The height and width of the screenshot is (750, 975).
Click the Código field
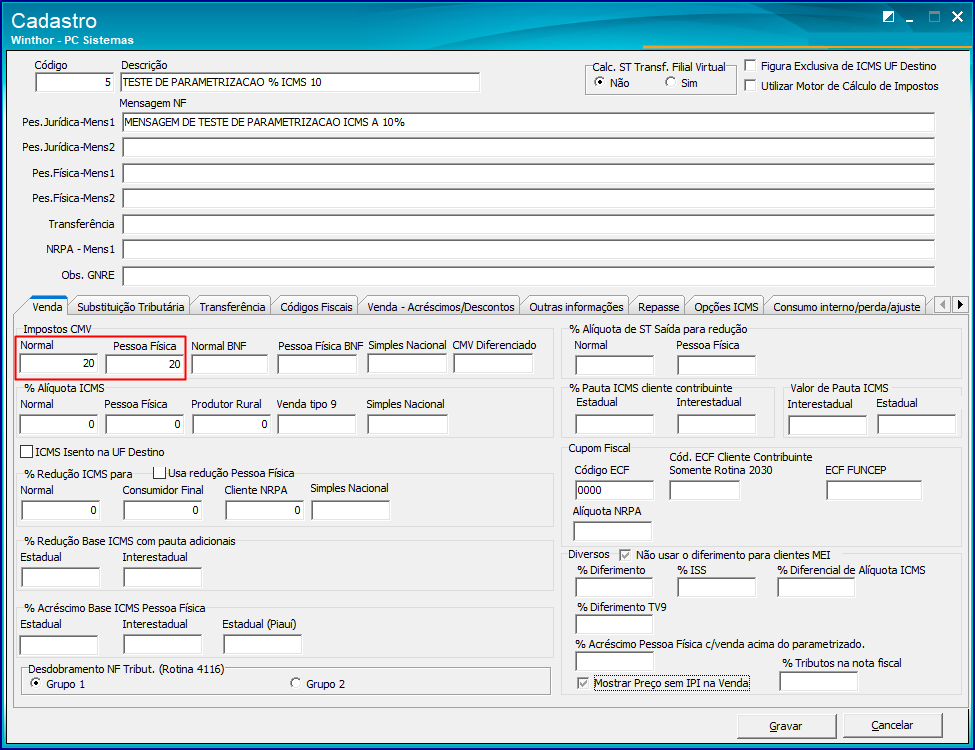click(x=75, y=82)
